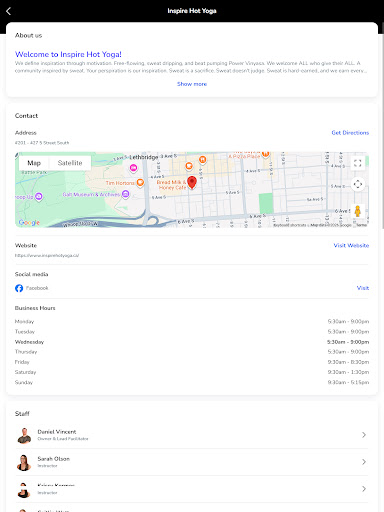The image size is (384, 512).
Task: Click Saturday hours 9:30am - 1:30pm
Action: point(348,372)
